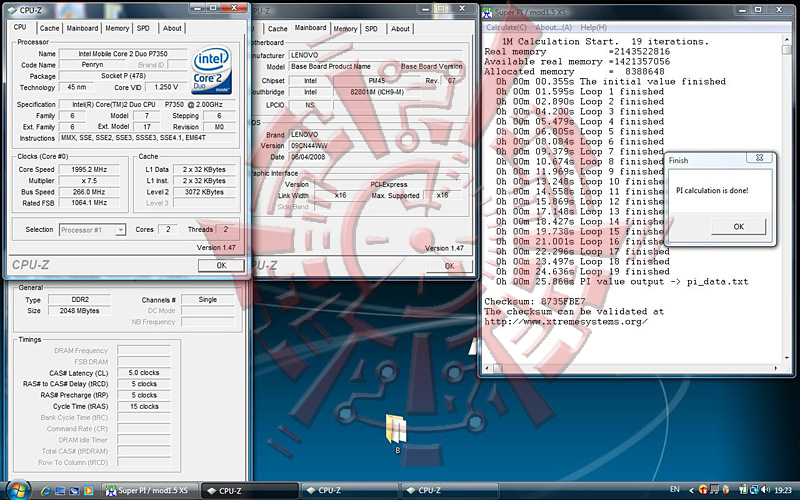Click Multiplier value x 7.5

(89, 181)
